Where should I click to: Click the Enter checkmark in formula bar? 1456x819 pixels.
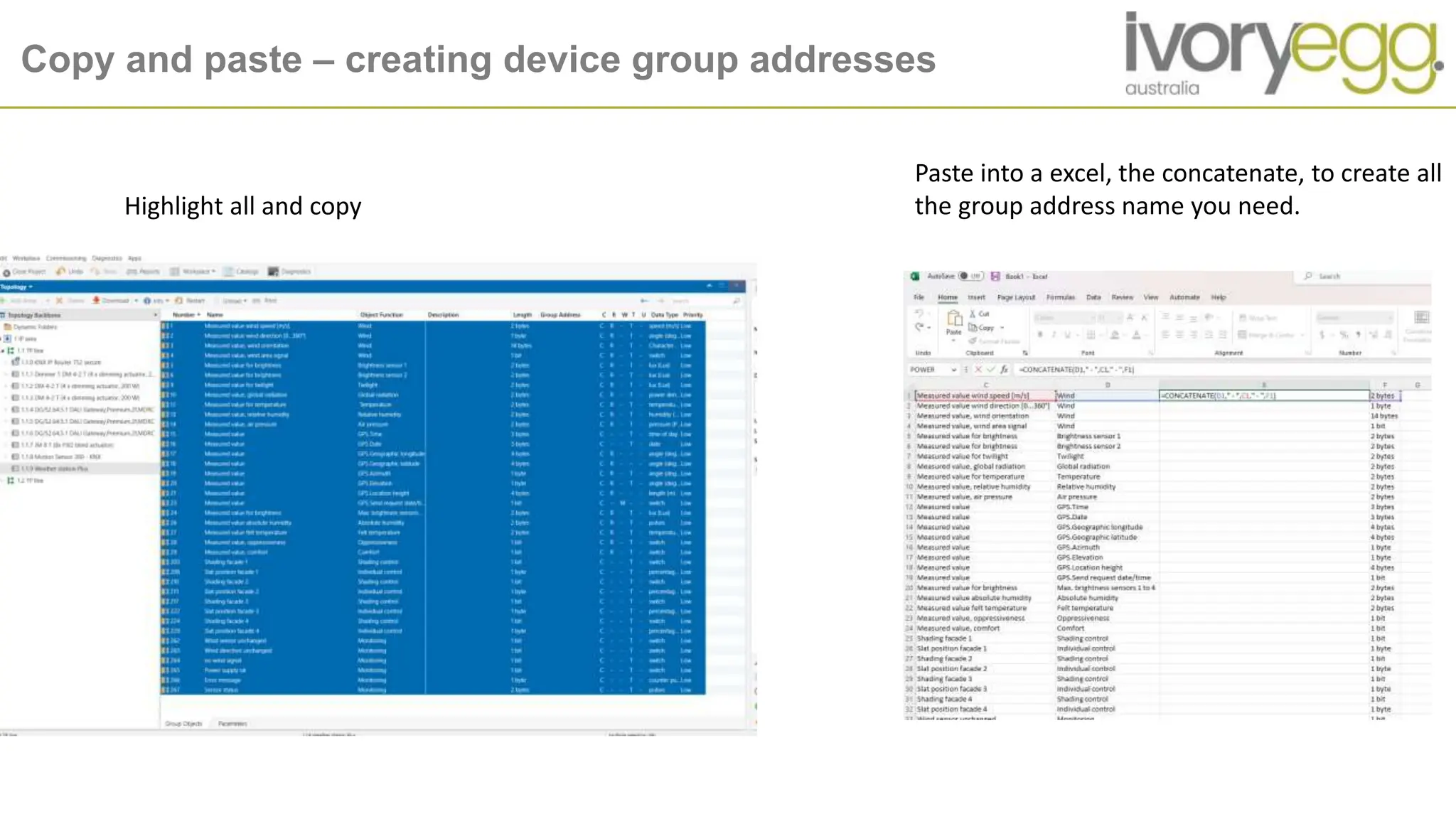[990, 370]
